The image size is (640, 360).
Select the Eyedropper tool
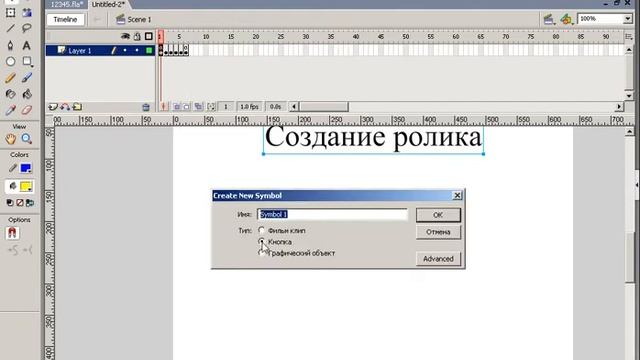tap(11, 110)
